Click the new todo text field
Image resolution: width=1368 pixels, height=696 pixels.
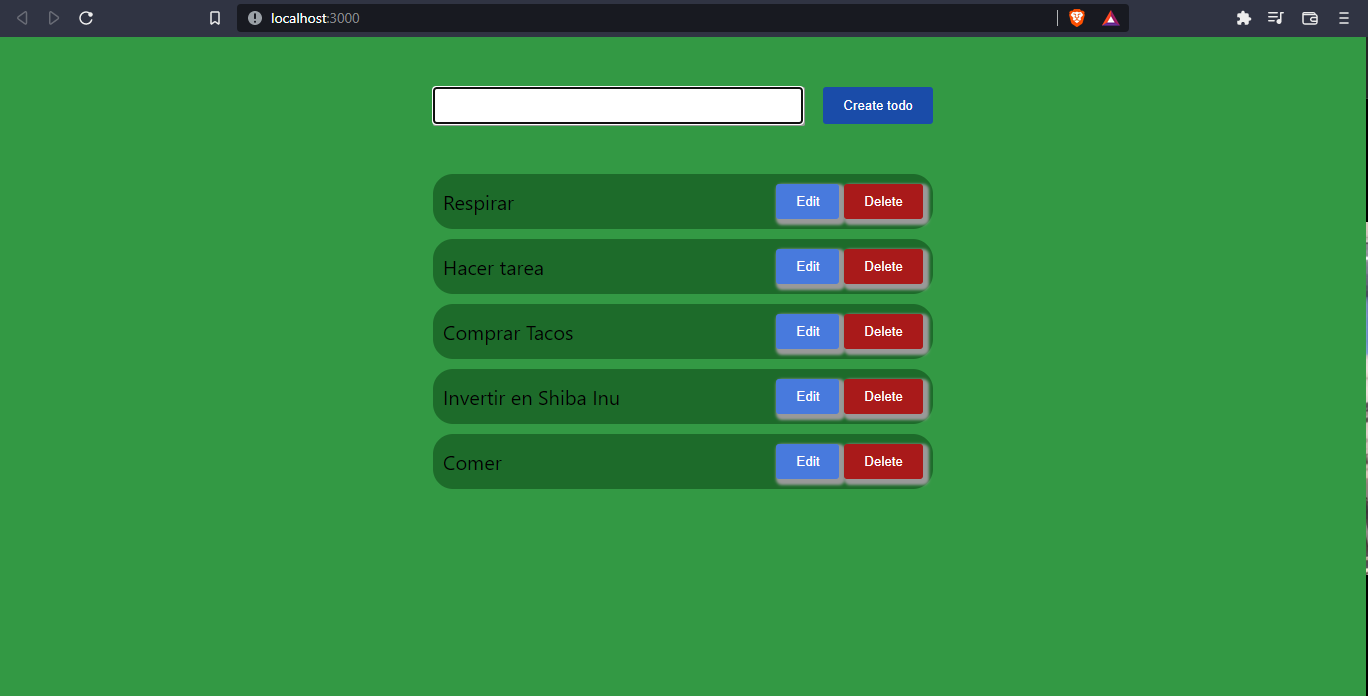point(617,105)
